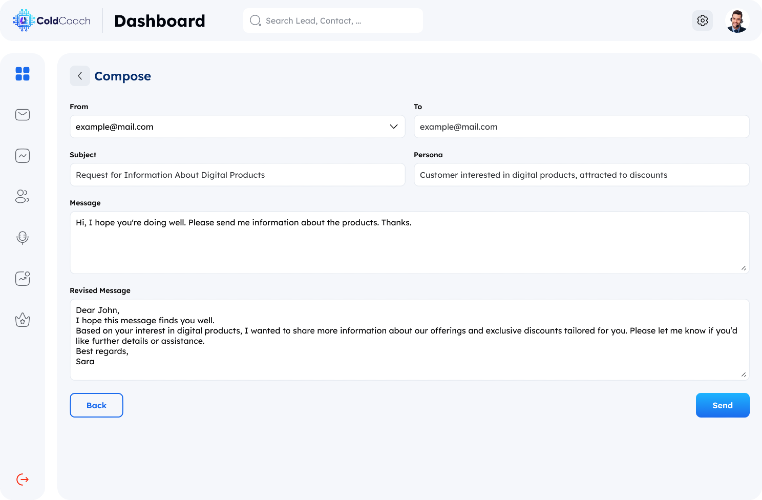Open the analytics chart icon in sidebar
Screen dimensions: 762x500
[x=22, y=156]
